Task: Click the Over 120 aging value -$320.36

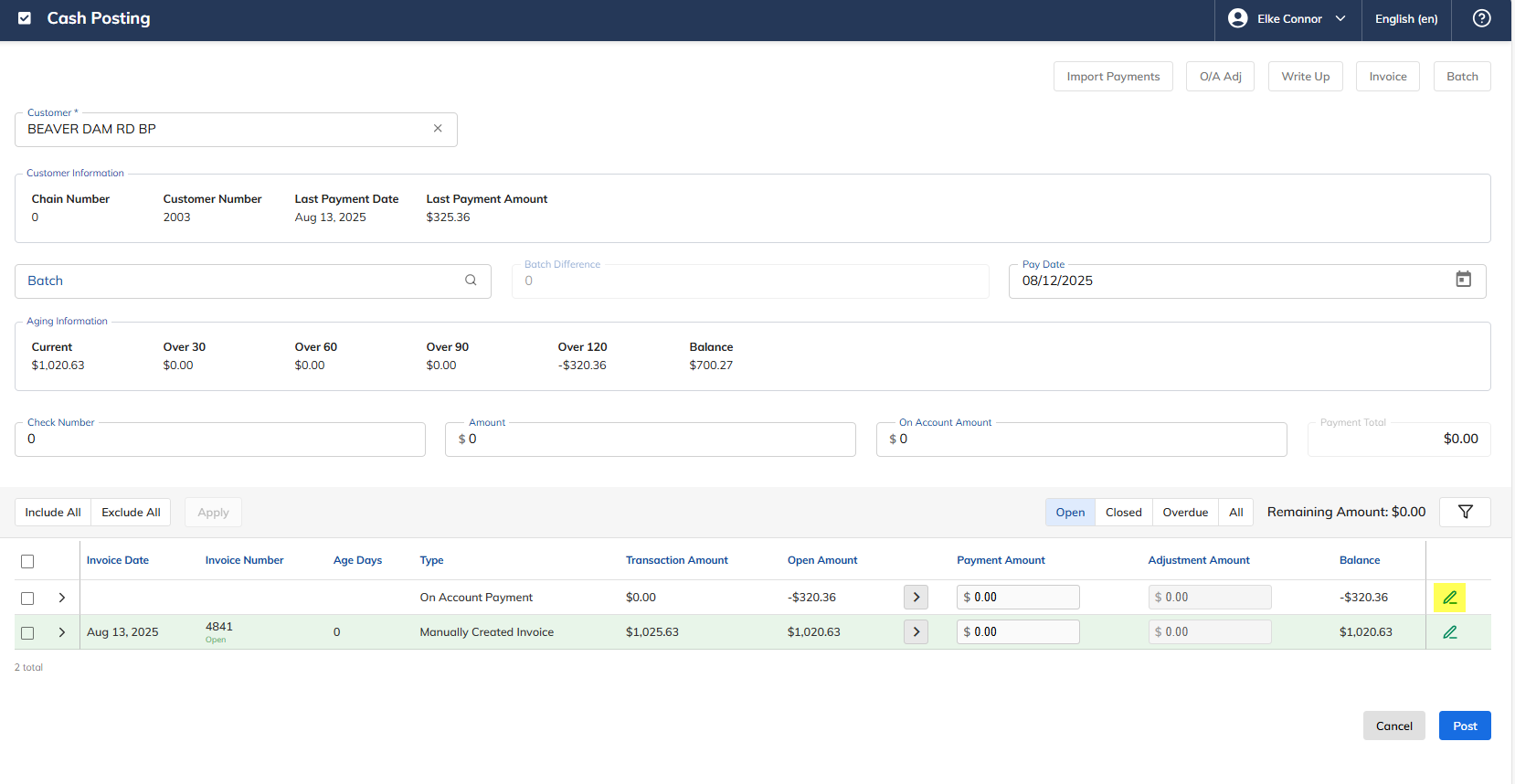Action: pyautogui.click(x=582, y=366)
